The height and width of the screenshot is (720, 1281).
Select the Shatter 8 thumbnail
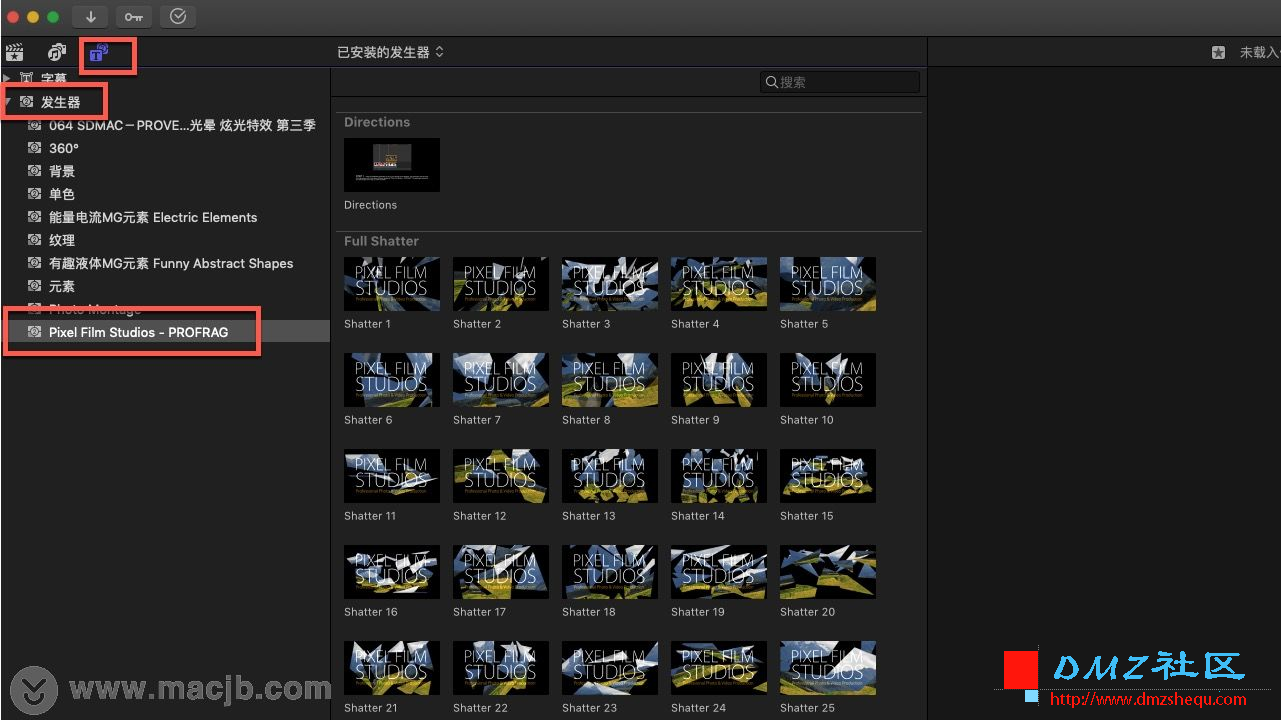pos(610,380)
